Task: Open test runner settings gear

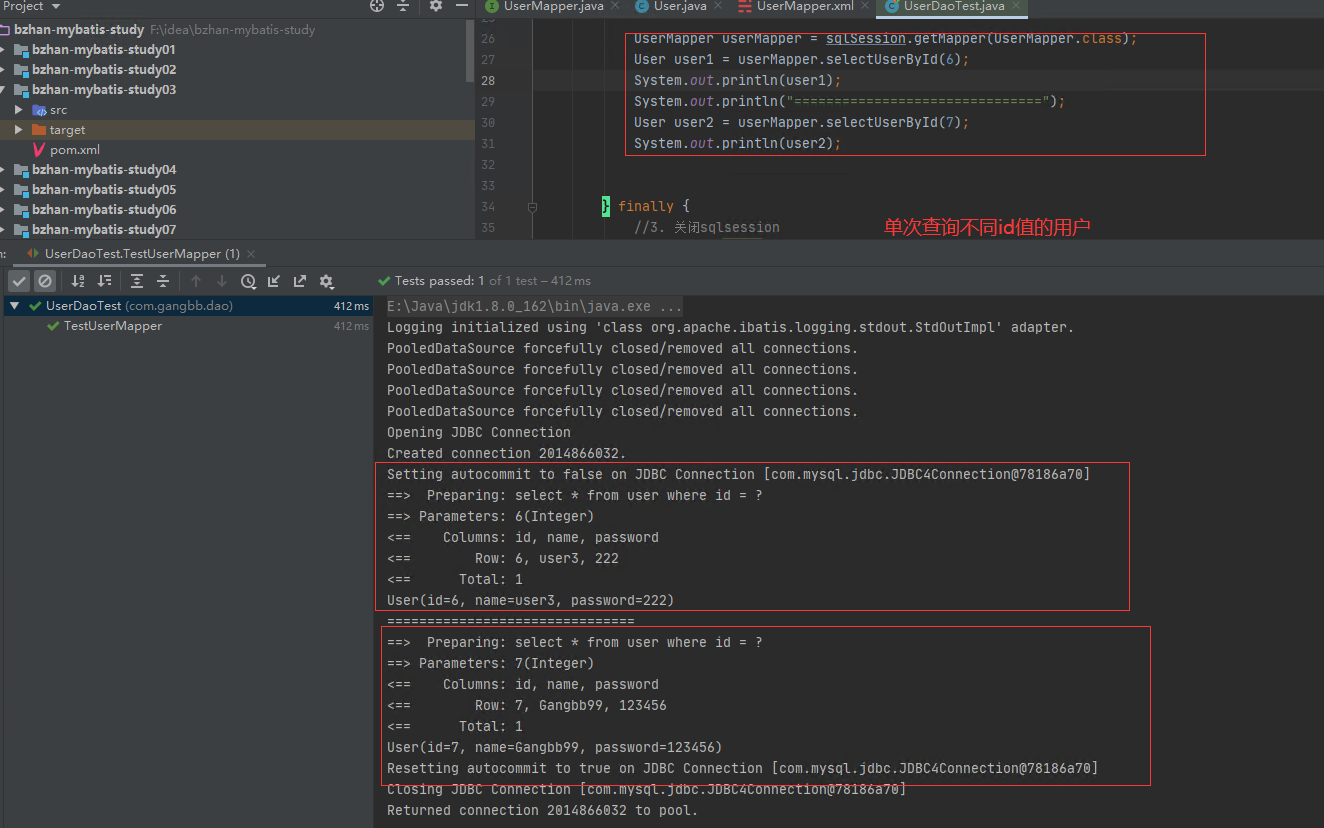Action: [326, 281]
